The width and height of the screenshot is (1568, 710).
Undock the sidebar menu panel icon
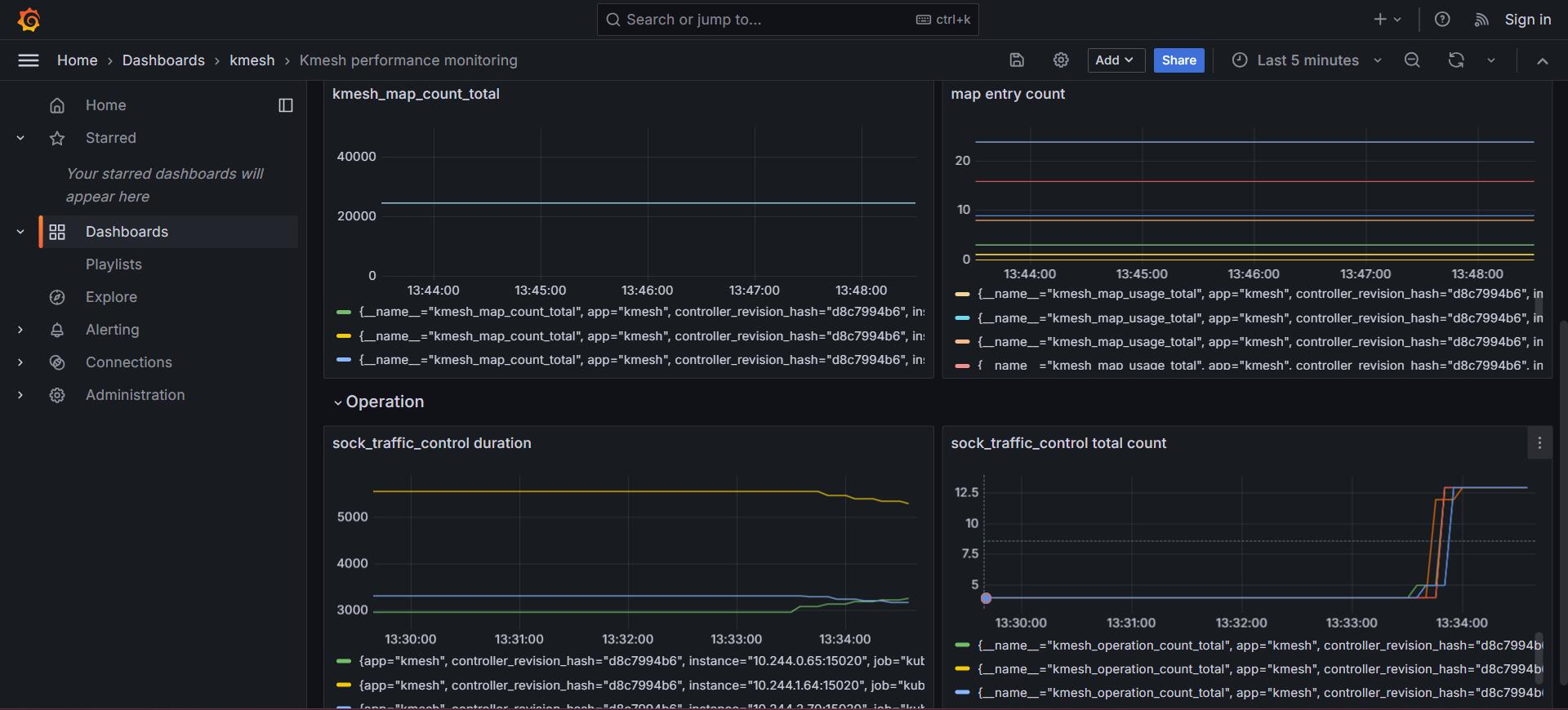285,105
